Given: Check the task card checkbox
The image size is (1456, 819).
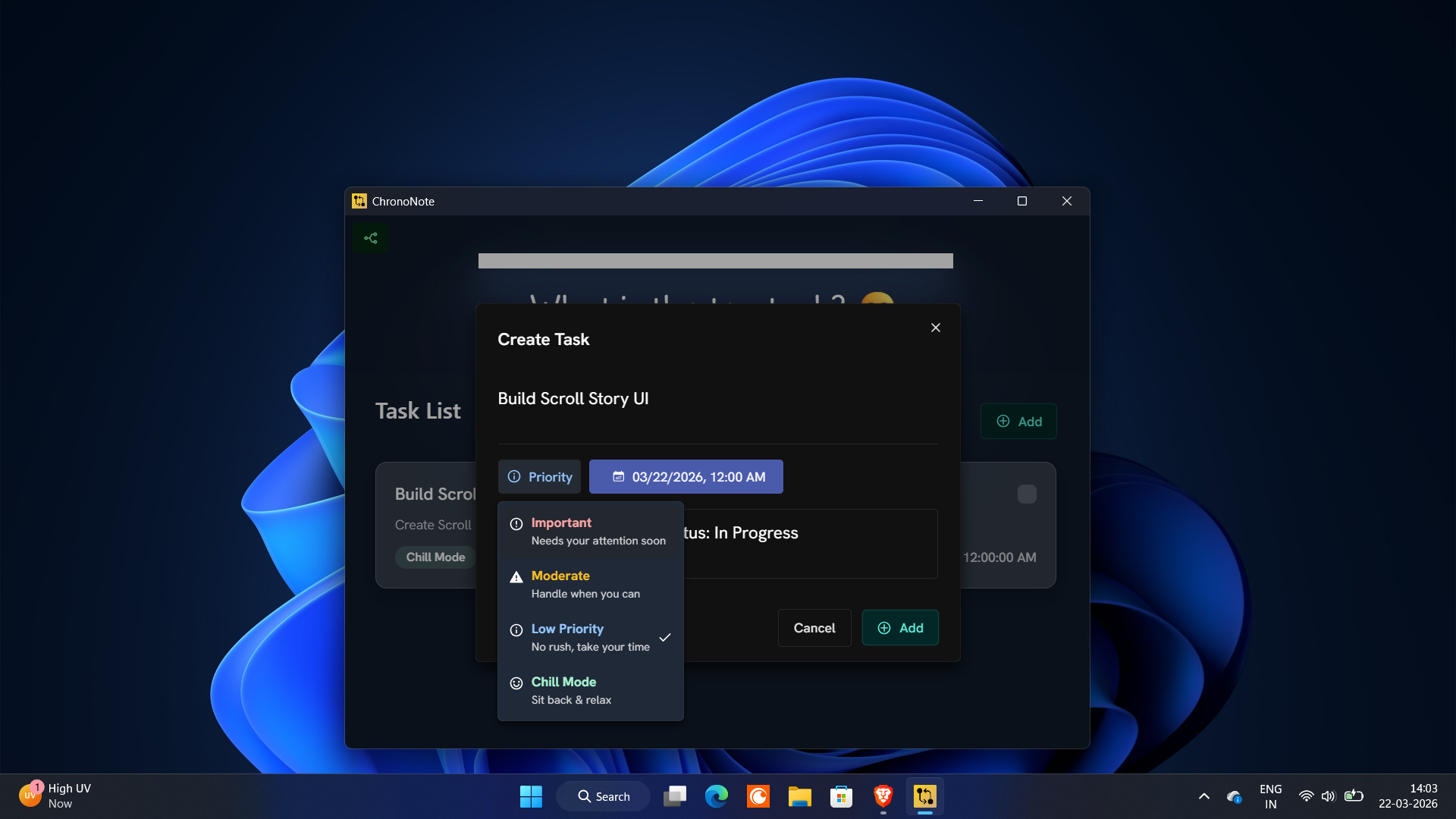Looking at the screenshot, I should (1026, 494).
